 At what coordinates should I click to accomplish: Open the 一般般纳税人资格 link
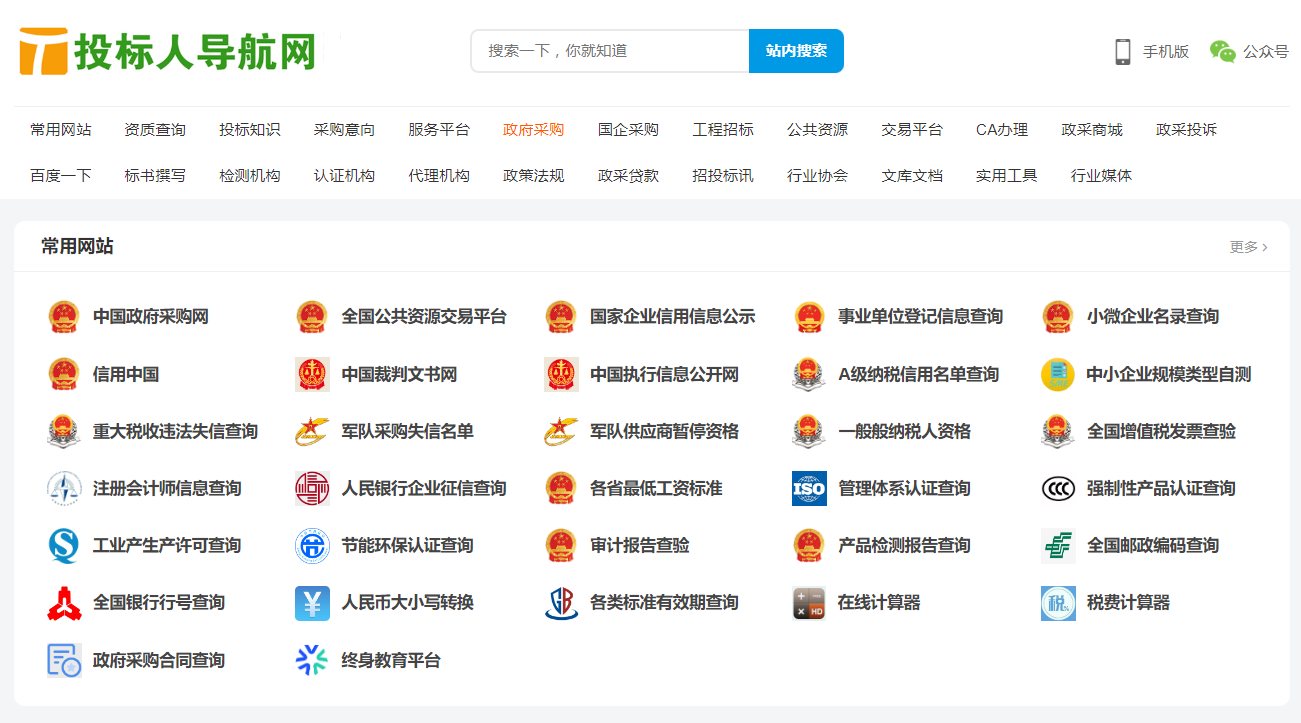(x=905, y=431)
